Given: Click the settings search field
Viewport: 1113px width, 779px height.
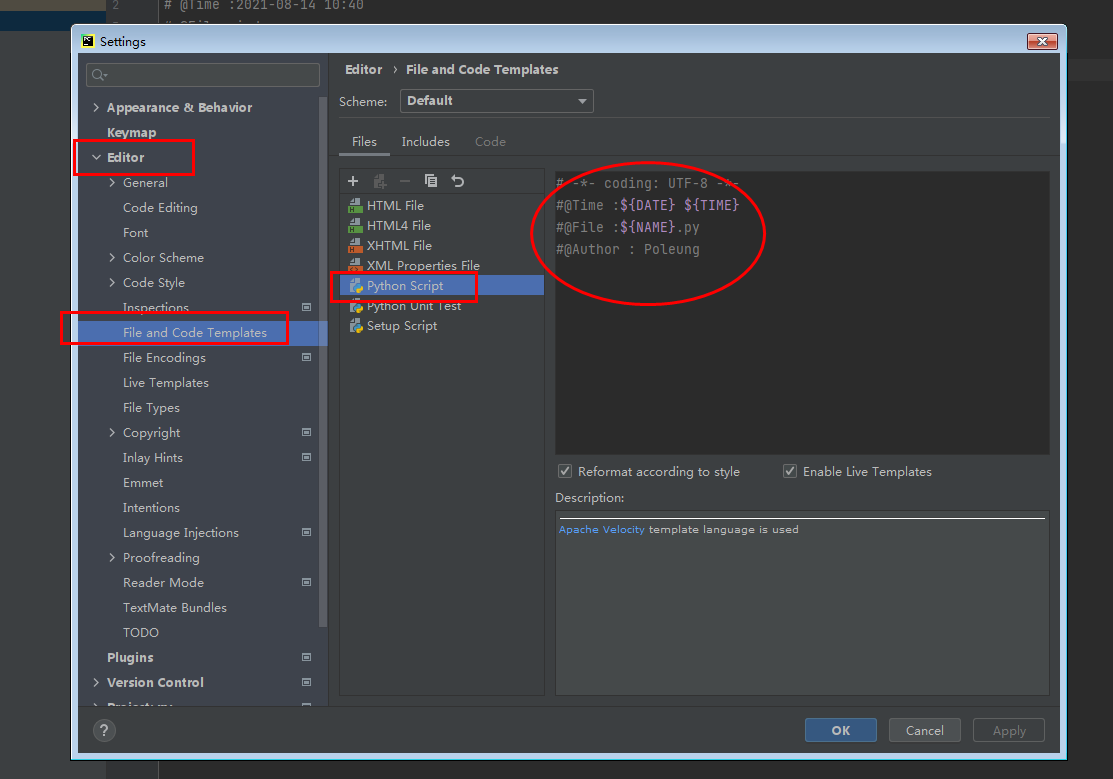Looking at the screenshot, I should pyautogui.click(x=203, y=75).
